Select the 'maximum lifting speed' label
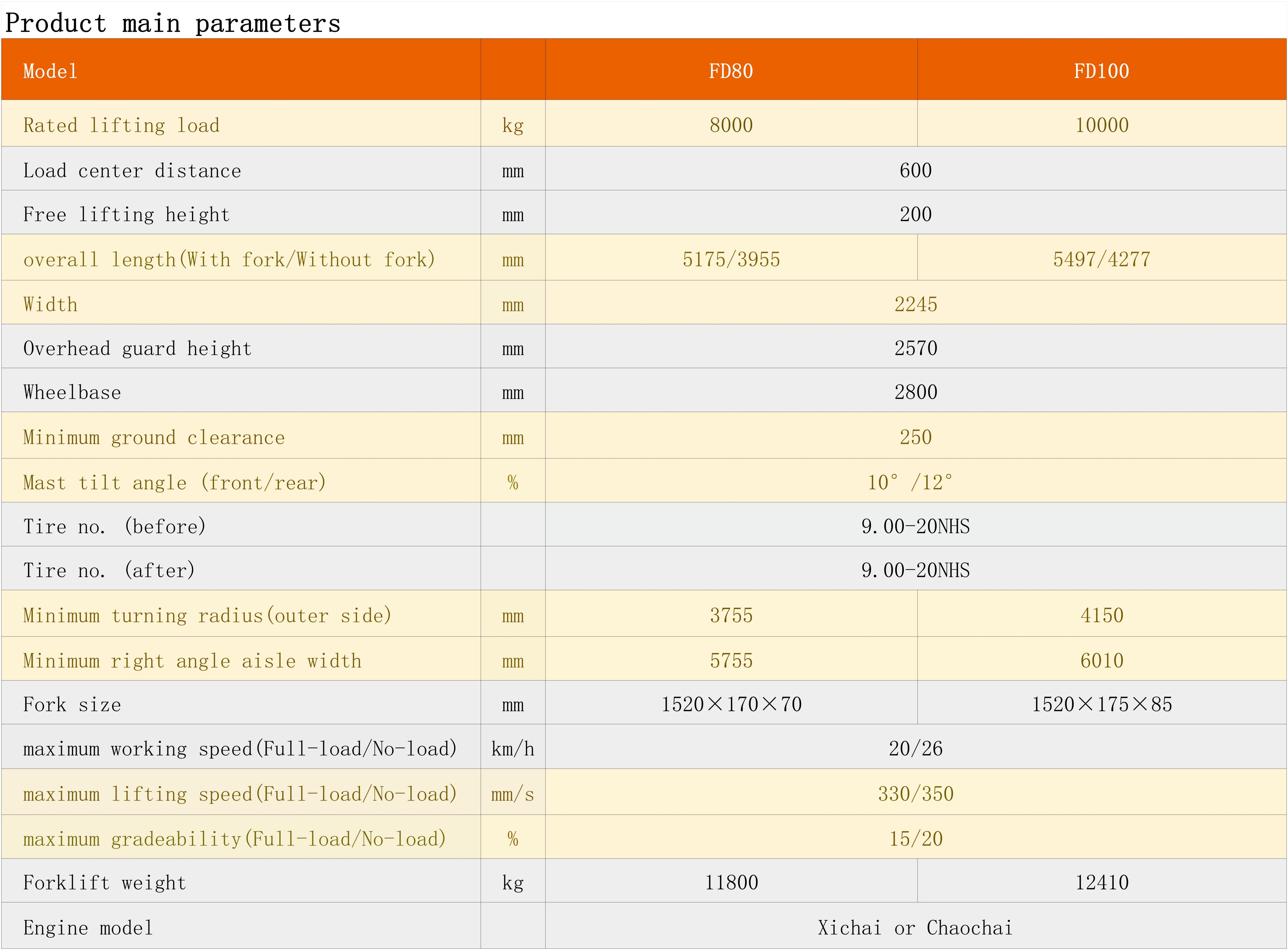 click(x=240, y=794)
